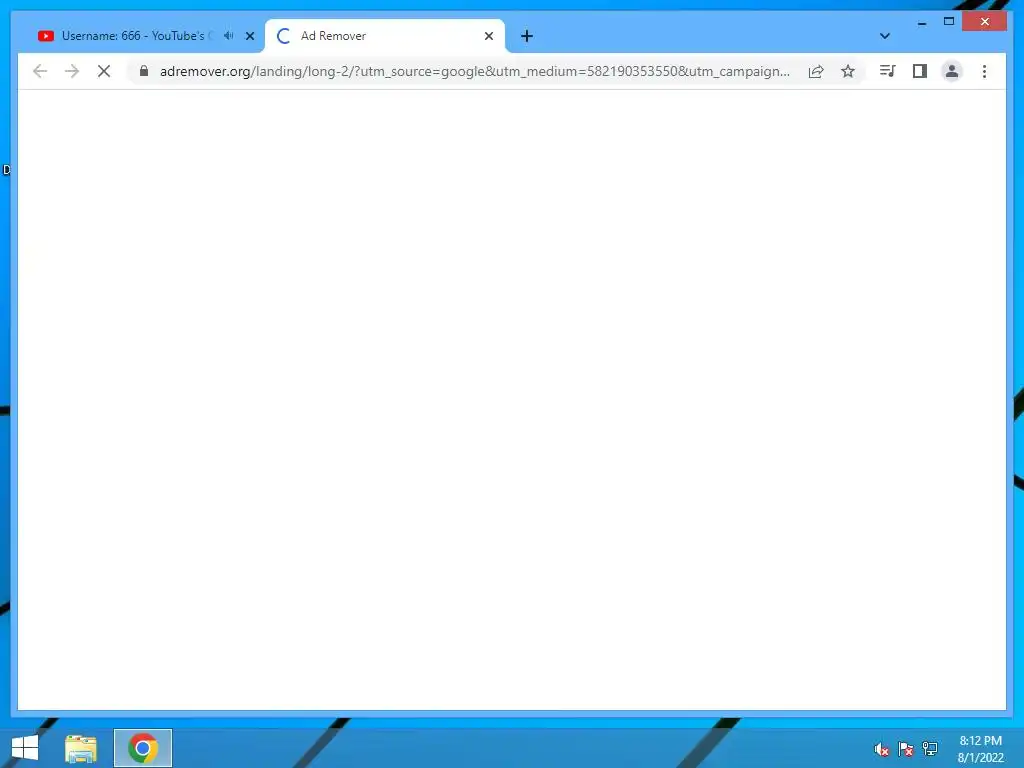This screenshot has width=1024, height=768.
Task: Close the Chrome window
Action: [985, 22]
